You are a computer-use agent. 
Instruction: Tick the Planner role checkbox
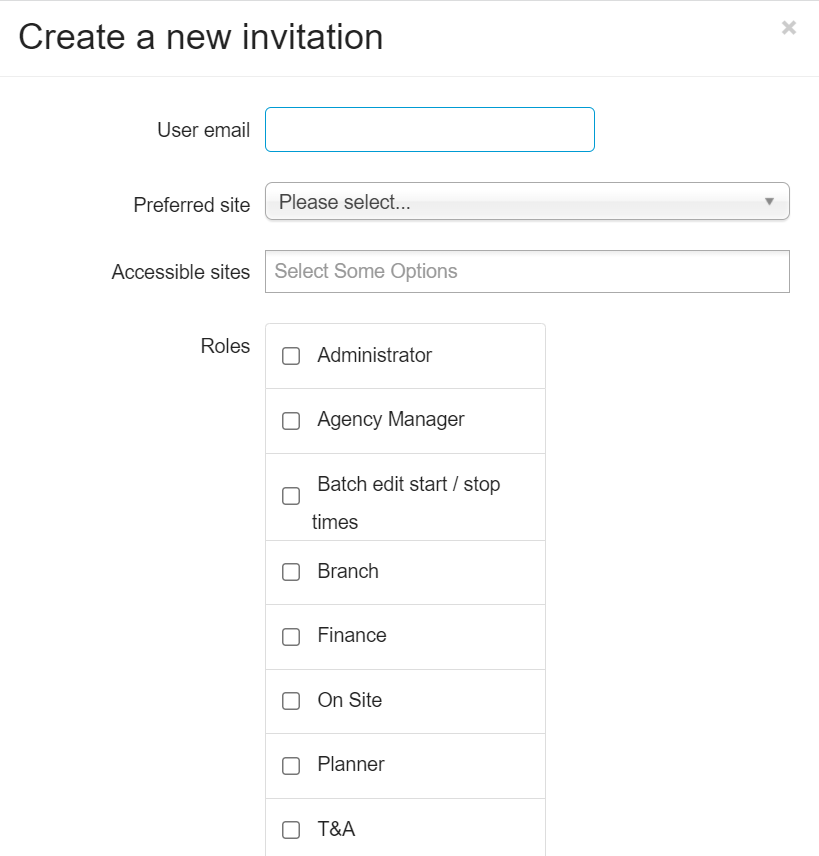pyautogui.click(x=291, y=766)
